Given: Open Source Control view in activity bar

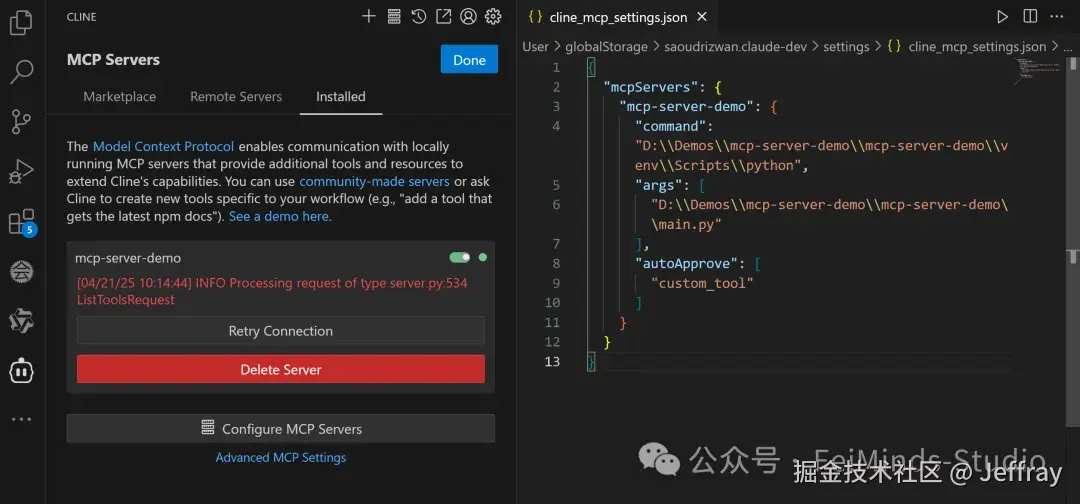Looking at the screenshot, I should pos(21,122).
